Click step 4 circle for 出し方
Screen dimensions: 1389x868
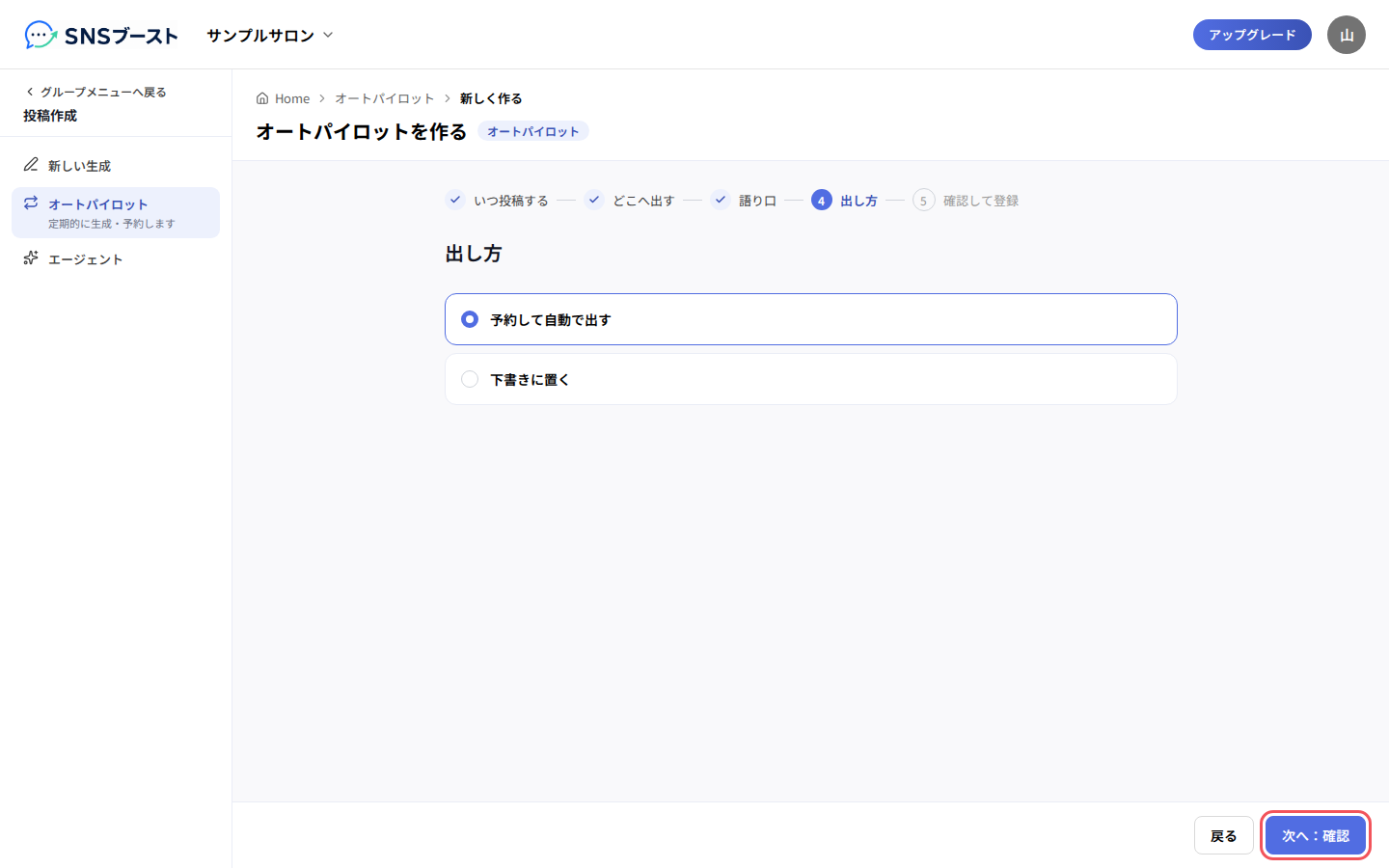tap(822, 200)
